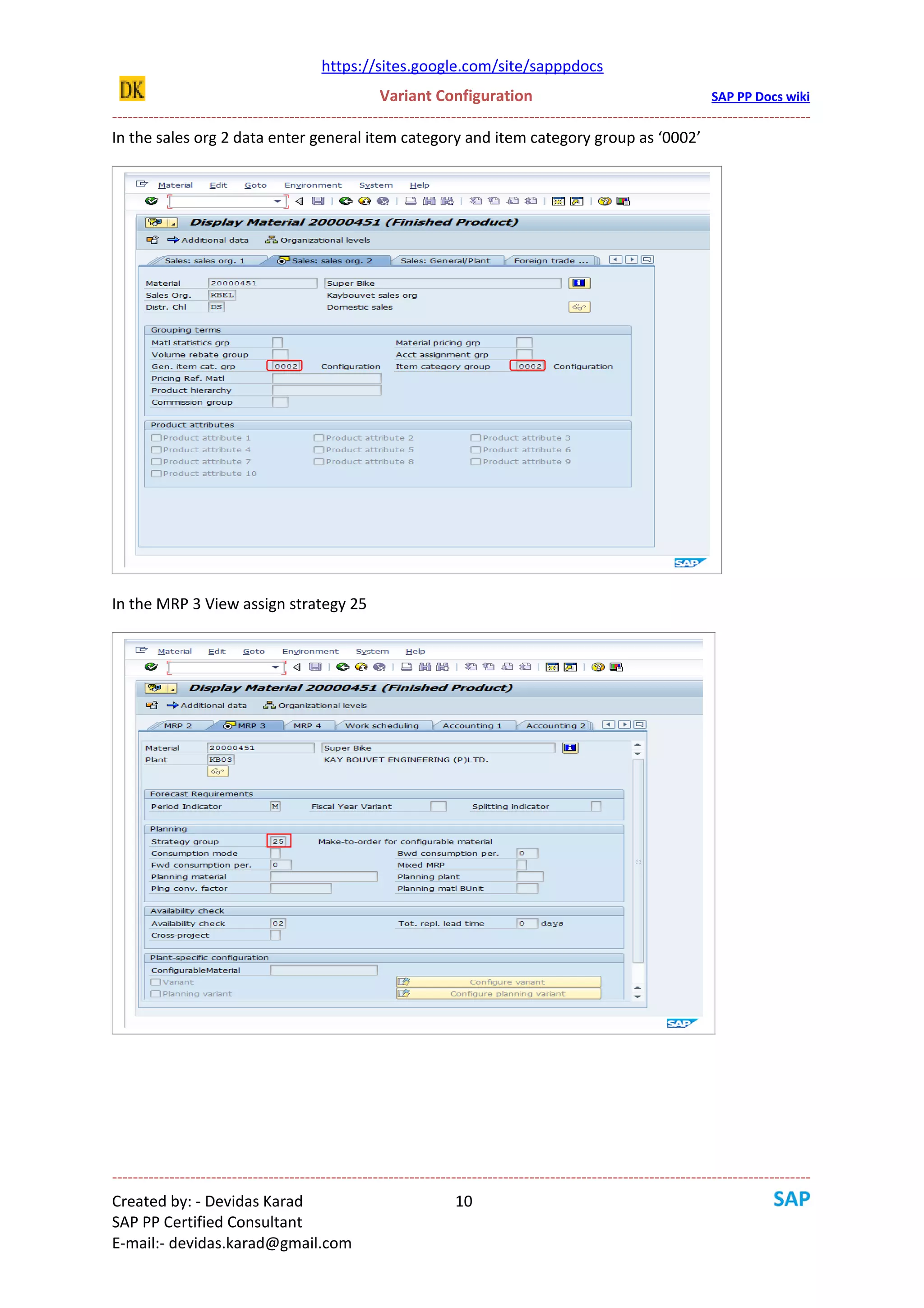Viewport: 924px width, 1308px height.
Task: Check Product attribute 9 checkbox
Action: pos(476,462)
